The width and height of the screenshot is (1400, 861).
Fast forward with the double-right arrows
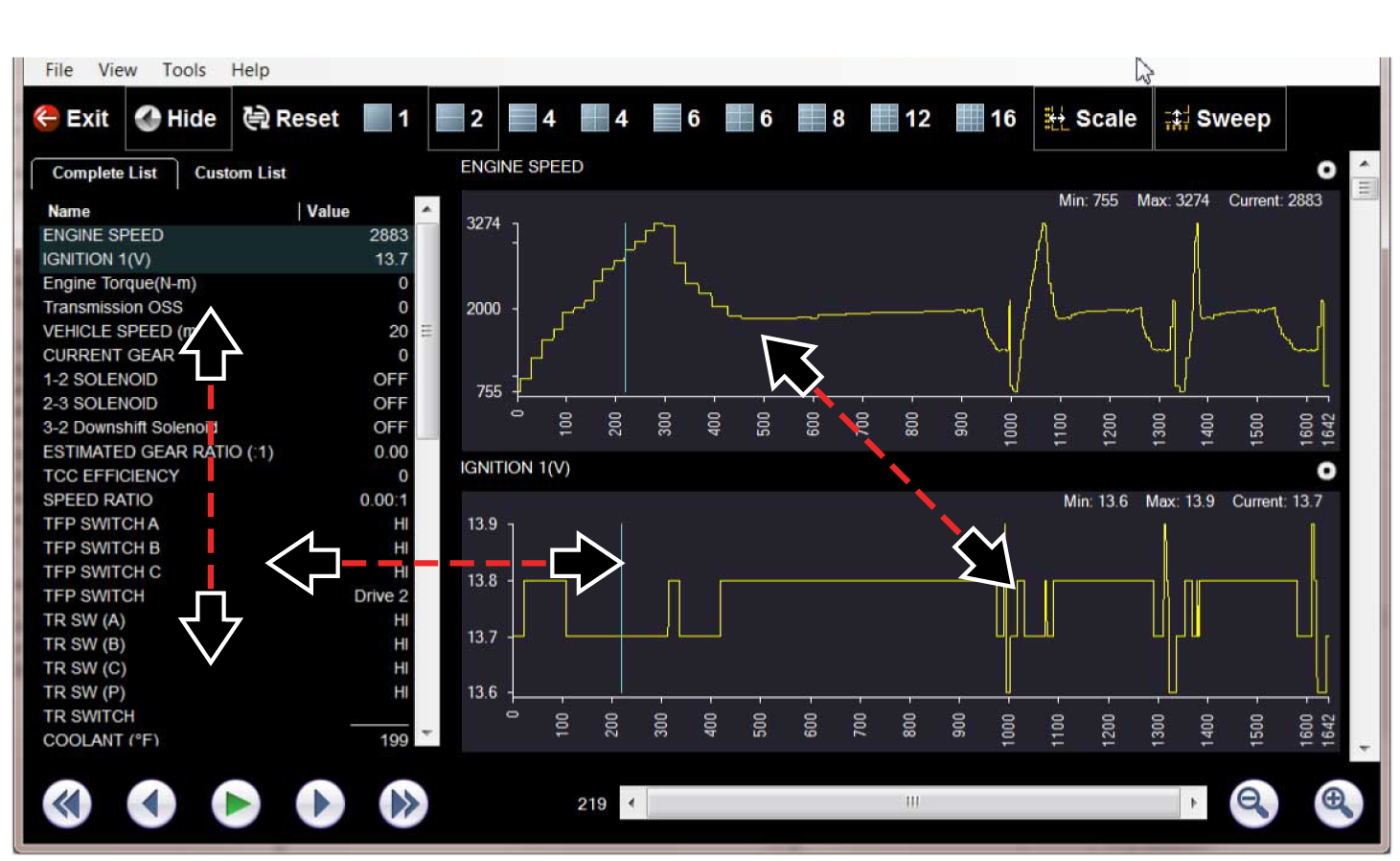[403, 803]
